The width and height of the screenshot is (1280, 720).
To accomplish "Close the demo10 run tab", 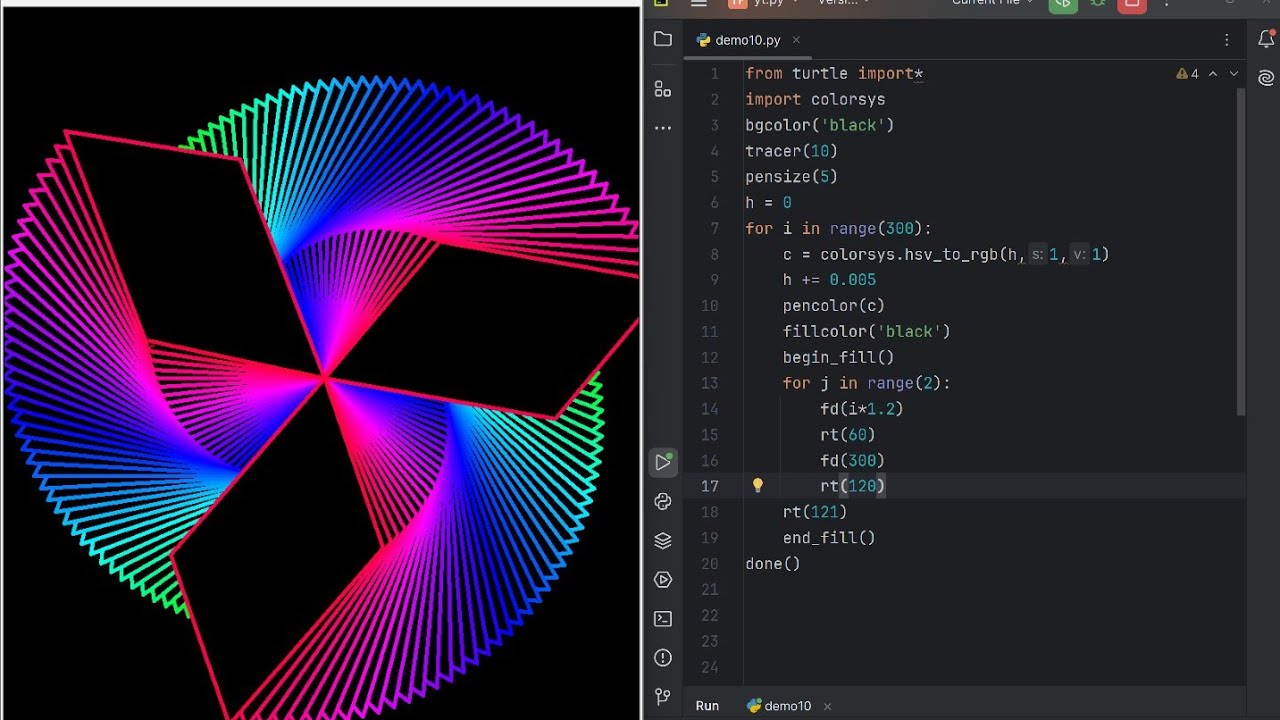I will pos(827,706).
